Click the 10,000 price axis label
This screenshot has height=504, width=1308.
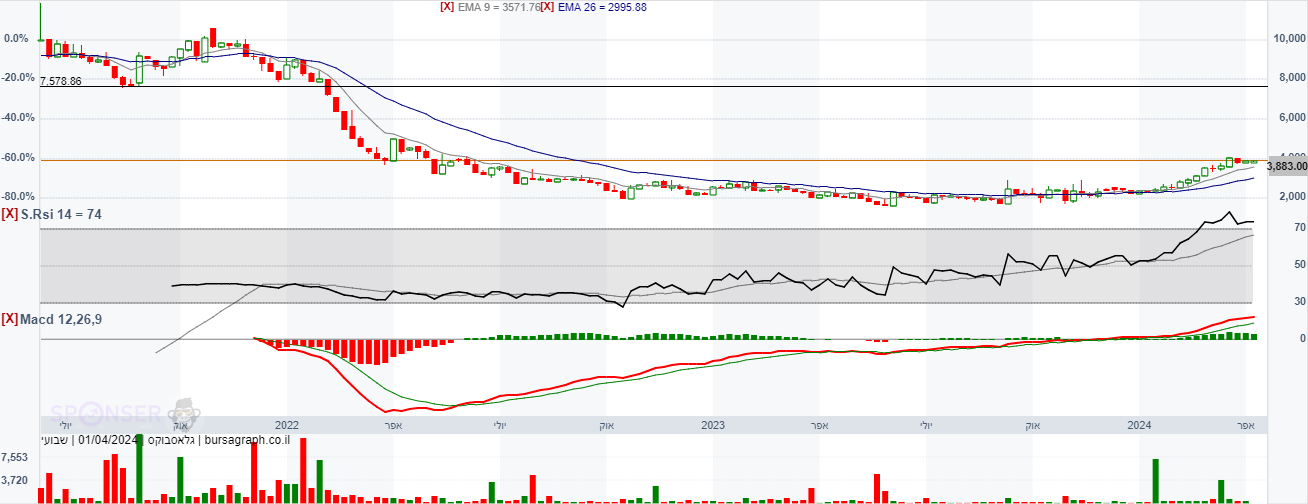coord(1290,39)
